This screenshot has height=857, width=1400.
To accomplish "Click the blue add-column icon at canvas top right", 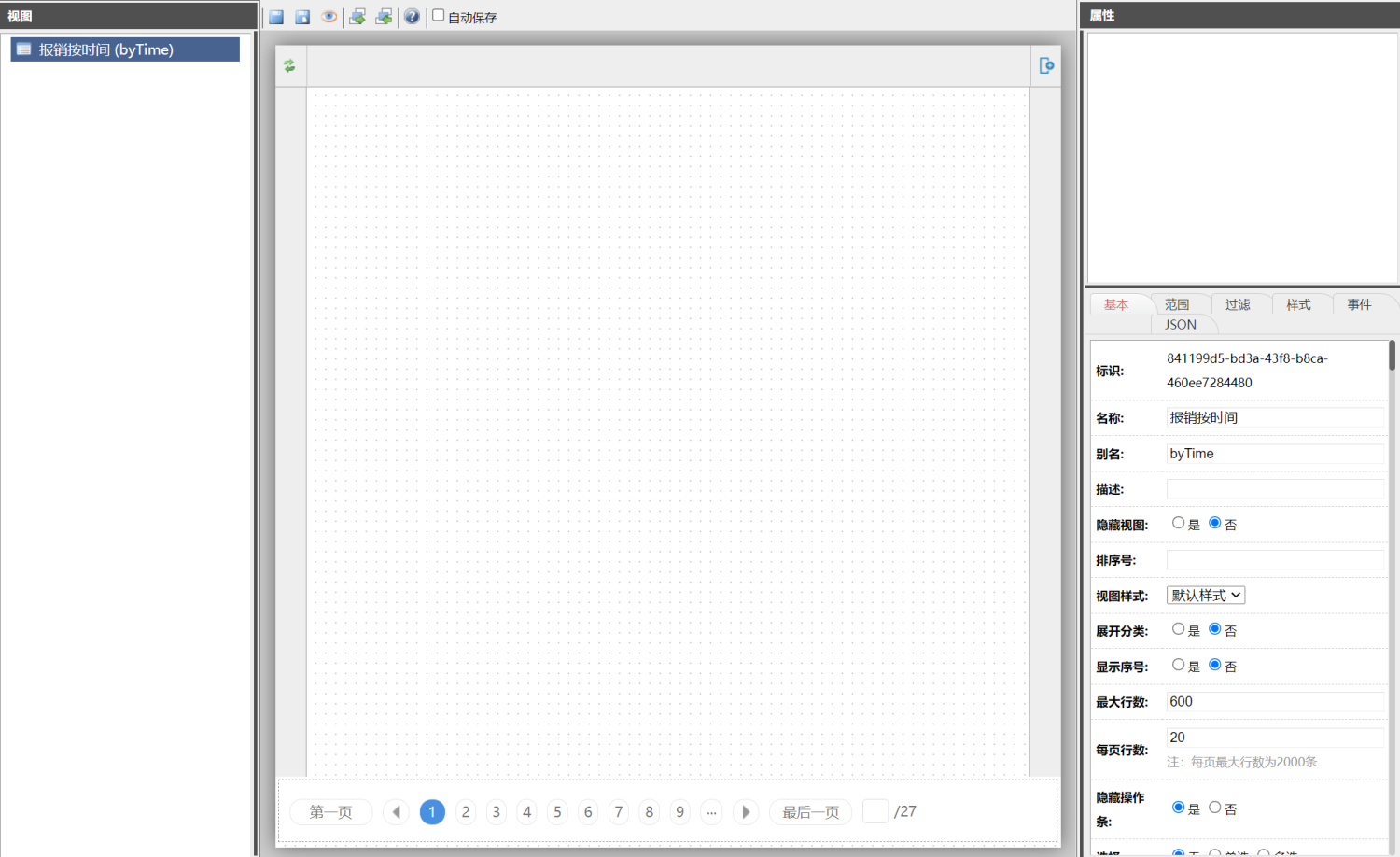I will (x=1046, y=65).
